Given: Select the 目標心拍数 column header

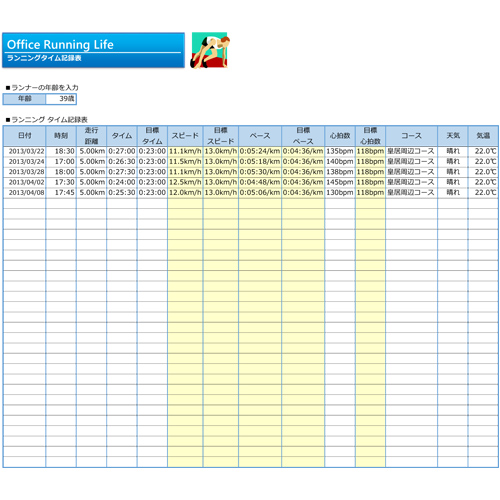Looking at the screenshot, I should [x=370, y=136].
